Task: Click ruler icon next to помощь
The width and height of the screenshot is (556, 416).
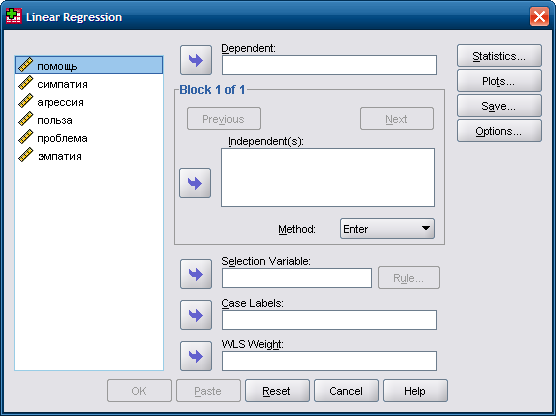Action: point(26,65)
